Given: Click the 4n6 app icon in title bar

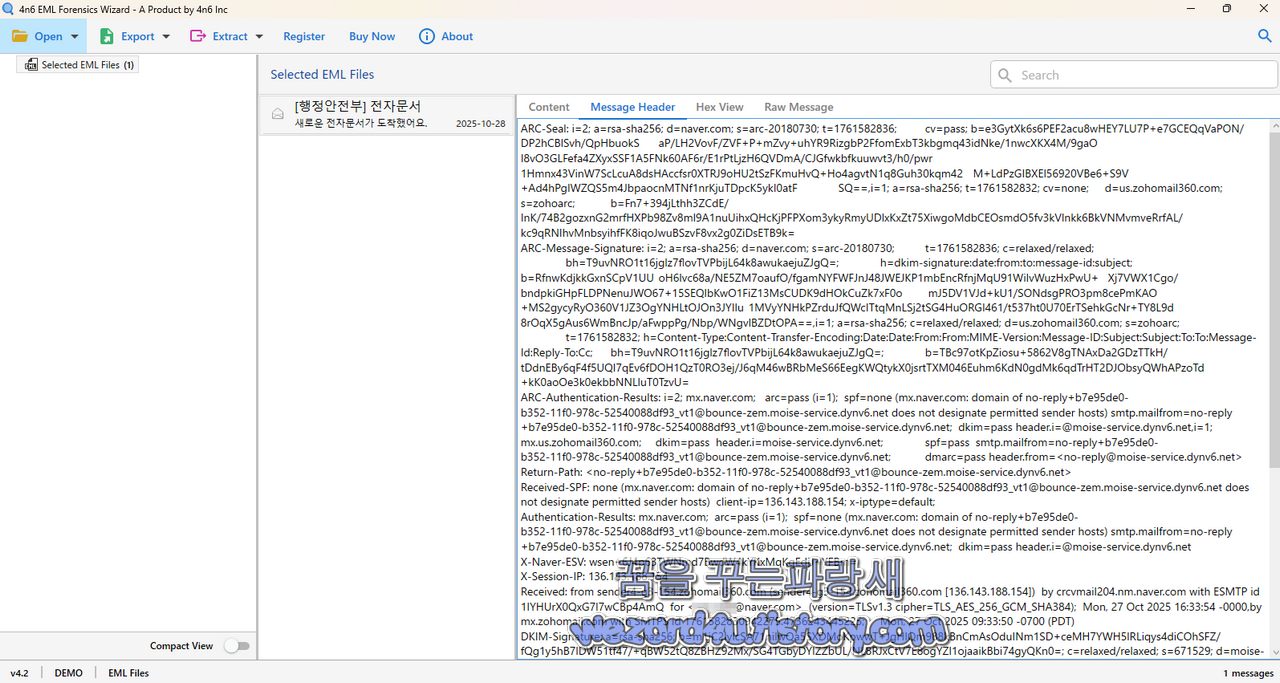Looking at the screenshot, I should (9, 8).
